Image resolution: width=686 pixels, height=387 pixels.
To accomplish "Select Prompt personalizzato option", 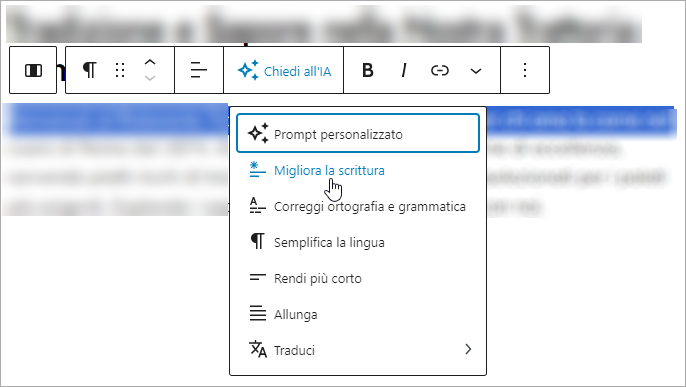I will coord(358,133).
